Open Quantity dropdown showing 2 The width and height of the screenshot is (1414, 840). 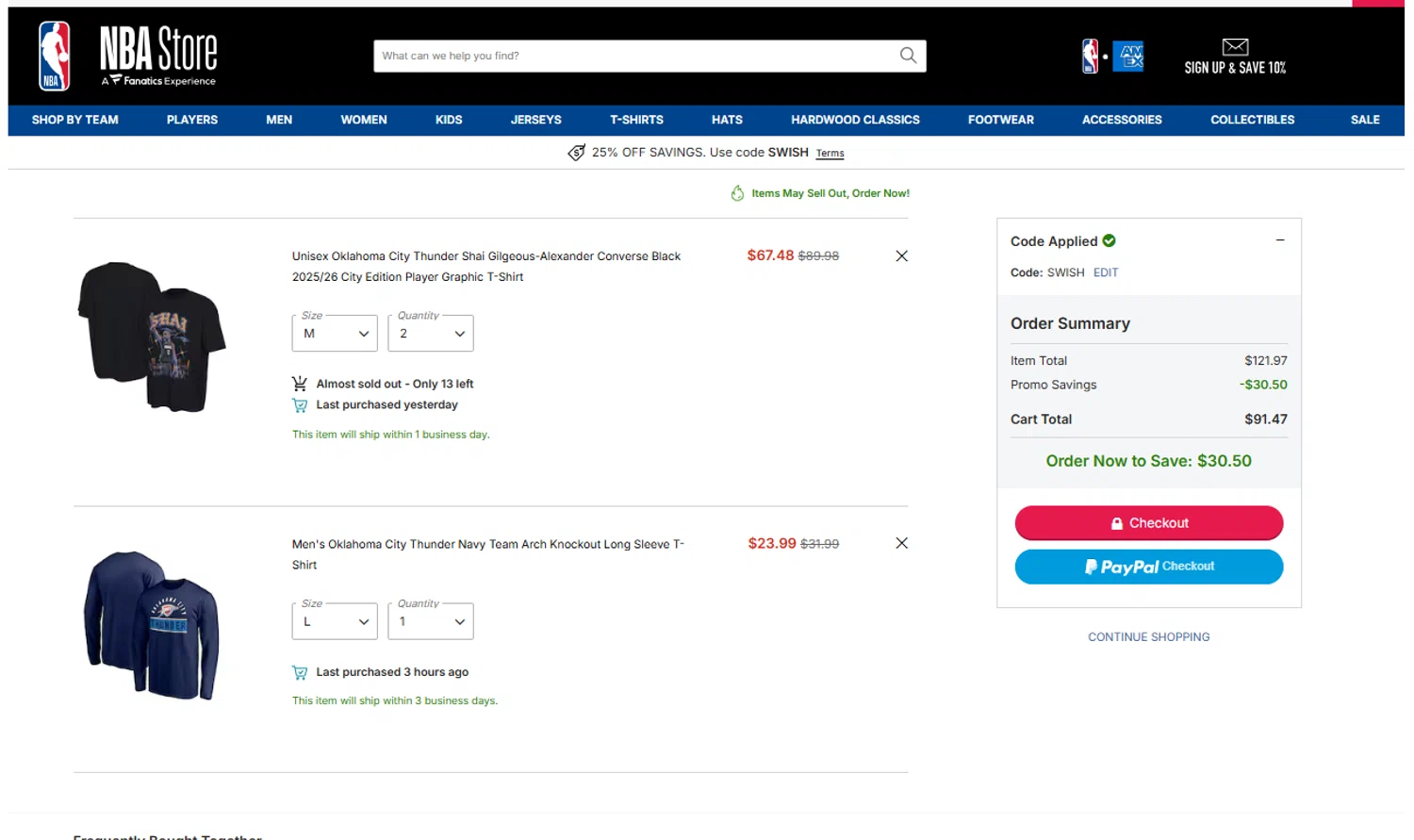coord(431,333)
